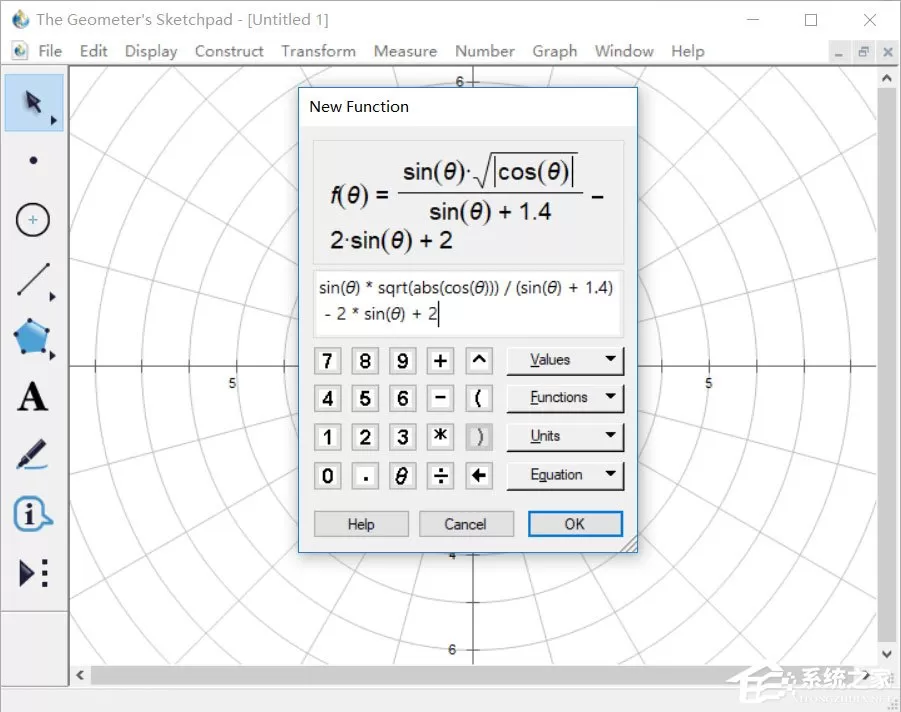This screenshot has height=712, width=901.
Task: Click keypad digit 5
Action: click(x=365, y=398)
